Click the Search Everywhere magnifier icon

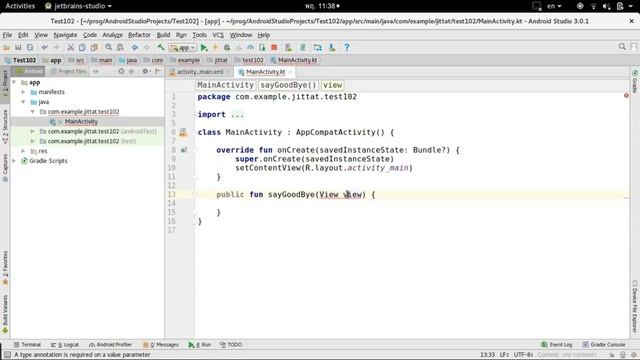click(622, 47)
